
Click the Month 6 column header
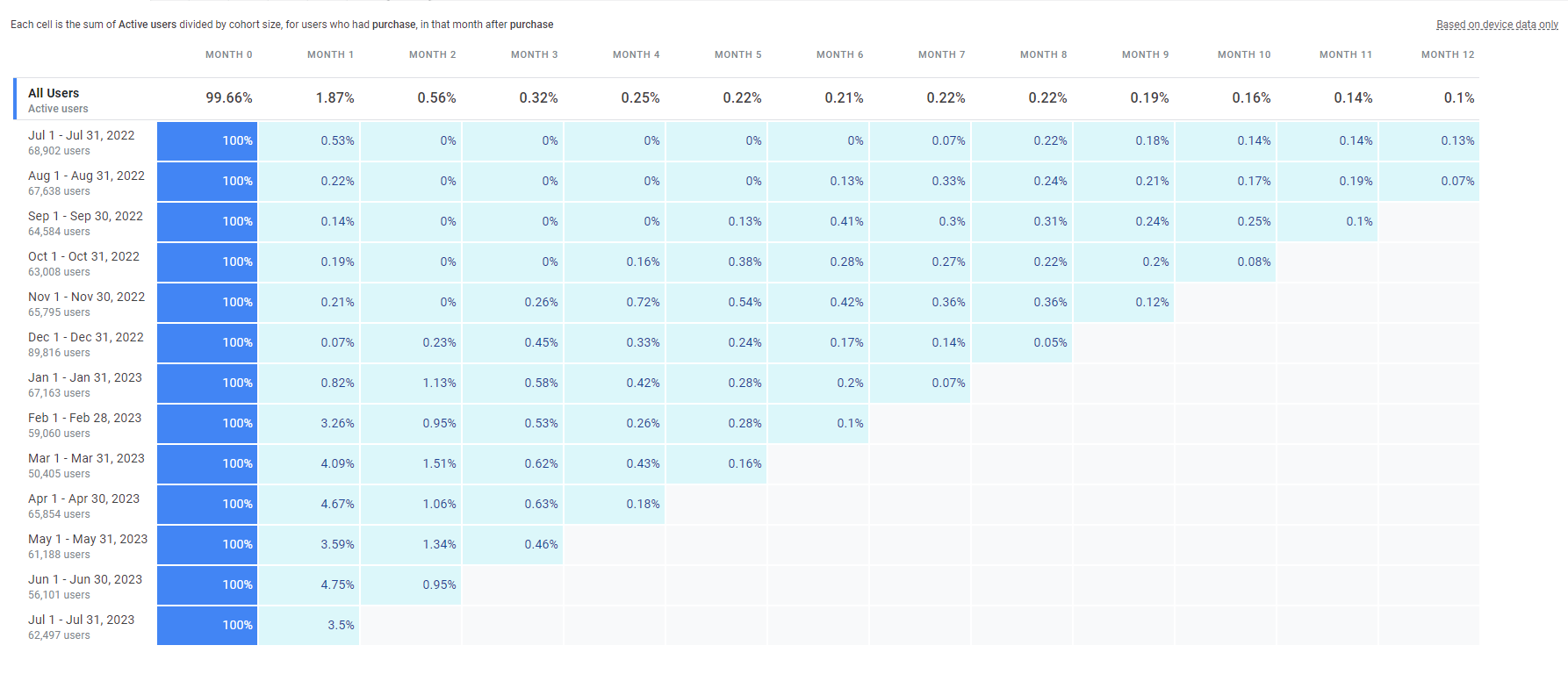(839, 54)
